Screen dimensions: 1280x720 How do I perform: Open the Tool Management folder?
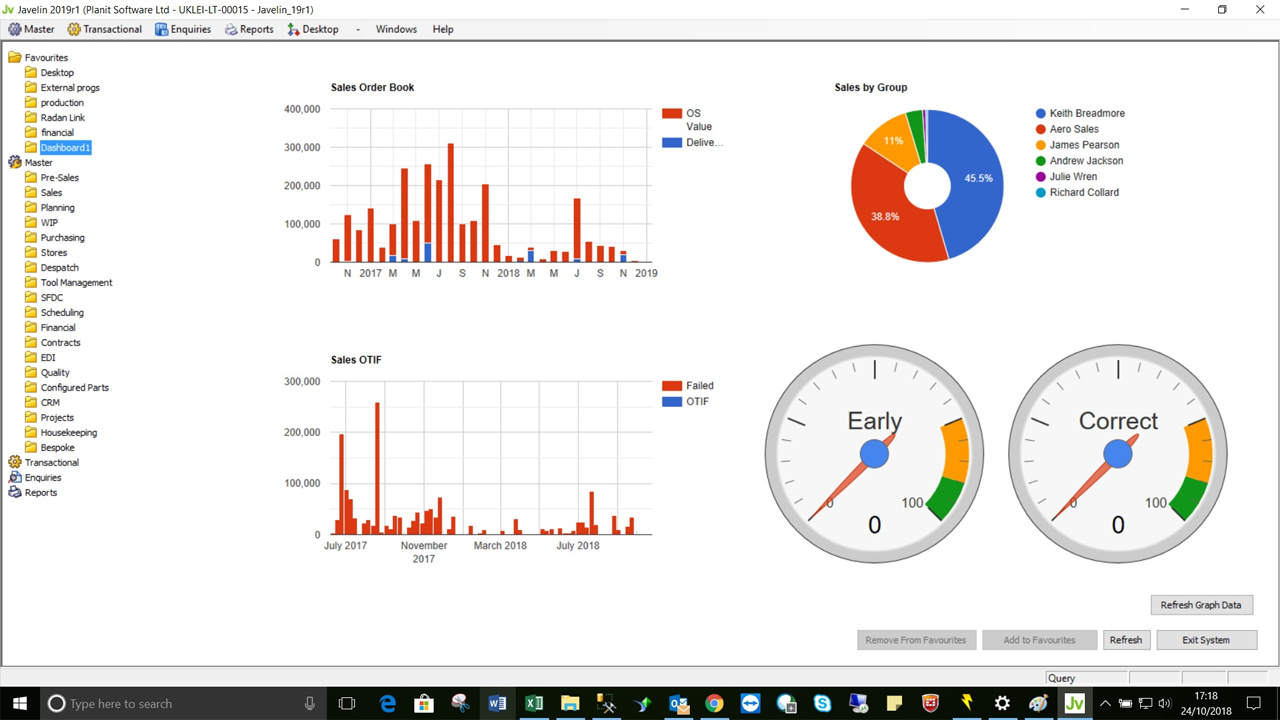[x=76, y=283]
